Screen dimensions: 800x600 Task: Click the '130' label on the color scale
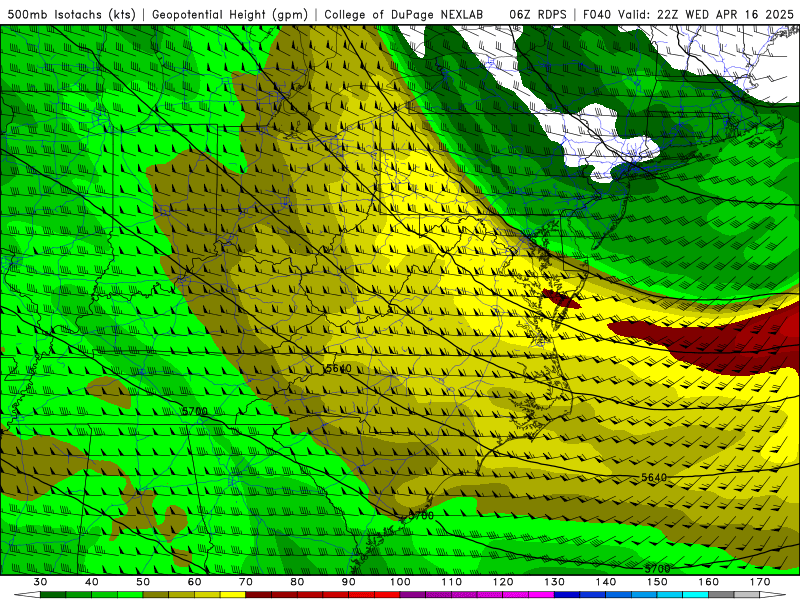[x=555, y=582]
